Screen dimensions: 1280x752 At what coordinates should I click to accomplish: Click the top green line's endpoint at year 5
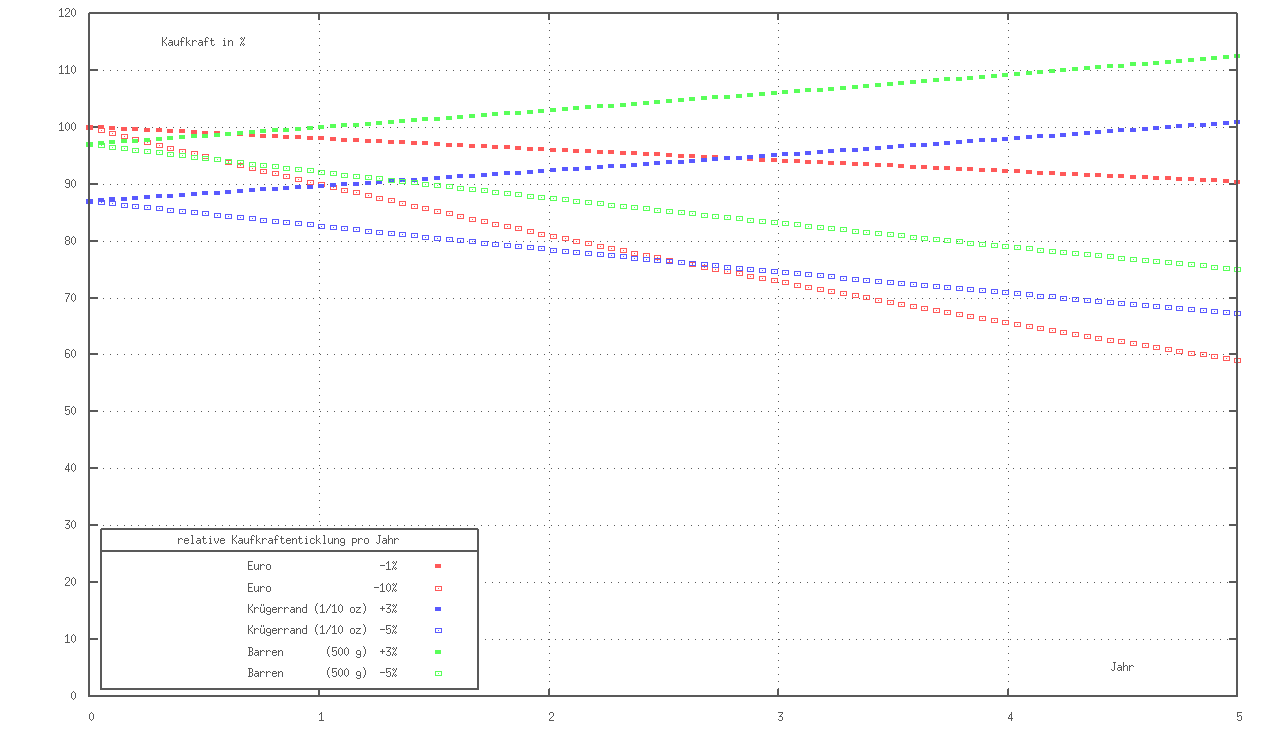tap(1237, 56)
